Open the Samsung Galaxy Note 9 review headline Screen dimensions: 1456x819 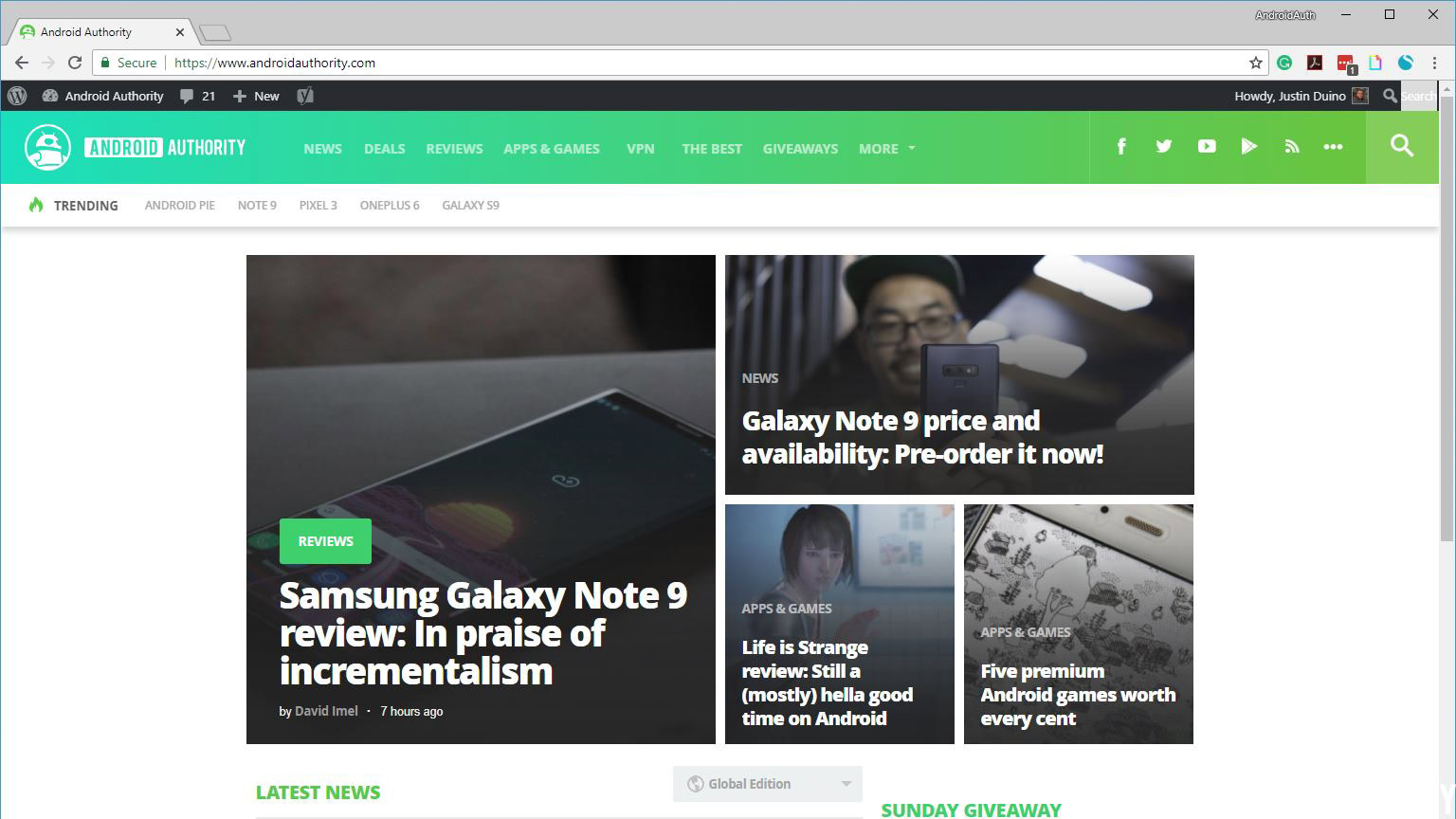tap(483, 632)
